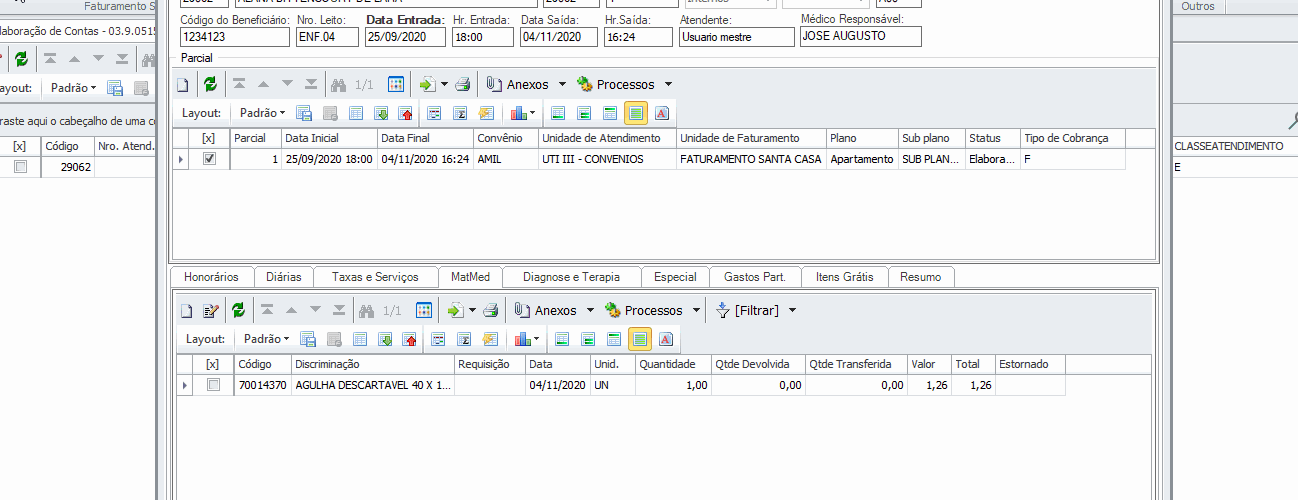Select the Gastos Part. tab

pos(755,277)
